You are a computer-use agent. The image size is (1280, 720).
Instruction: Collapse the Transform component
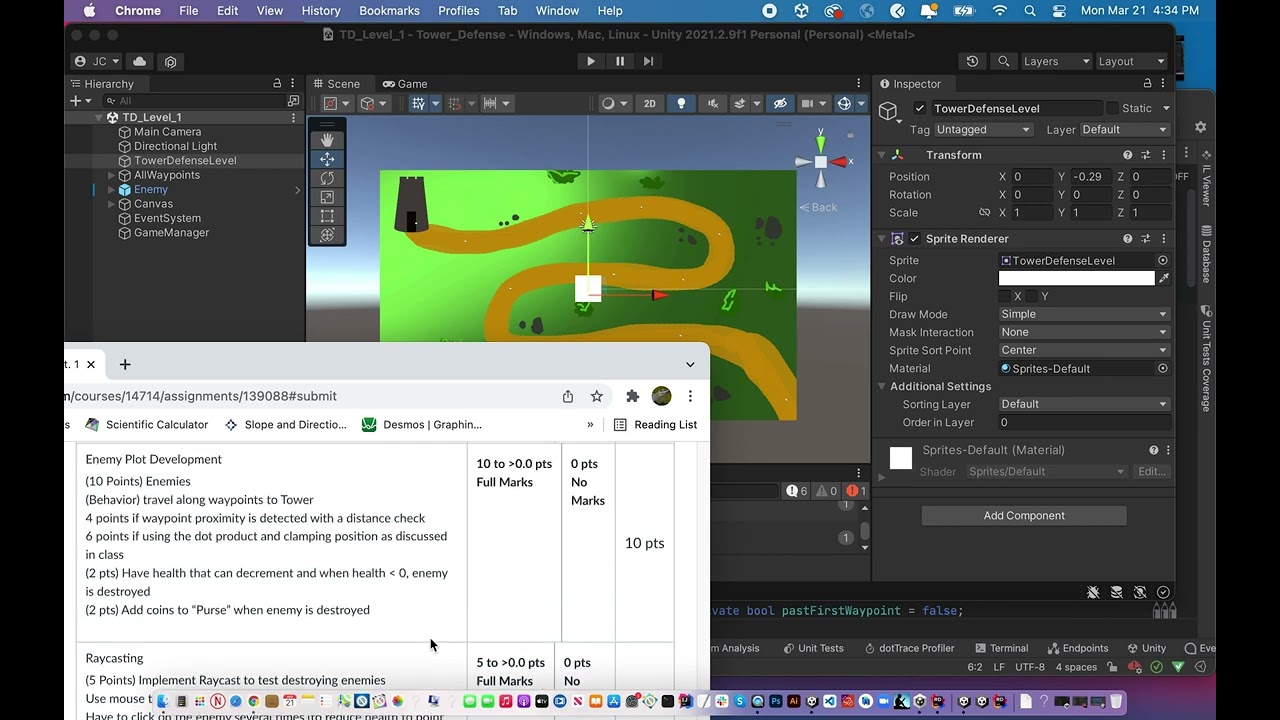coord(882,155)
